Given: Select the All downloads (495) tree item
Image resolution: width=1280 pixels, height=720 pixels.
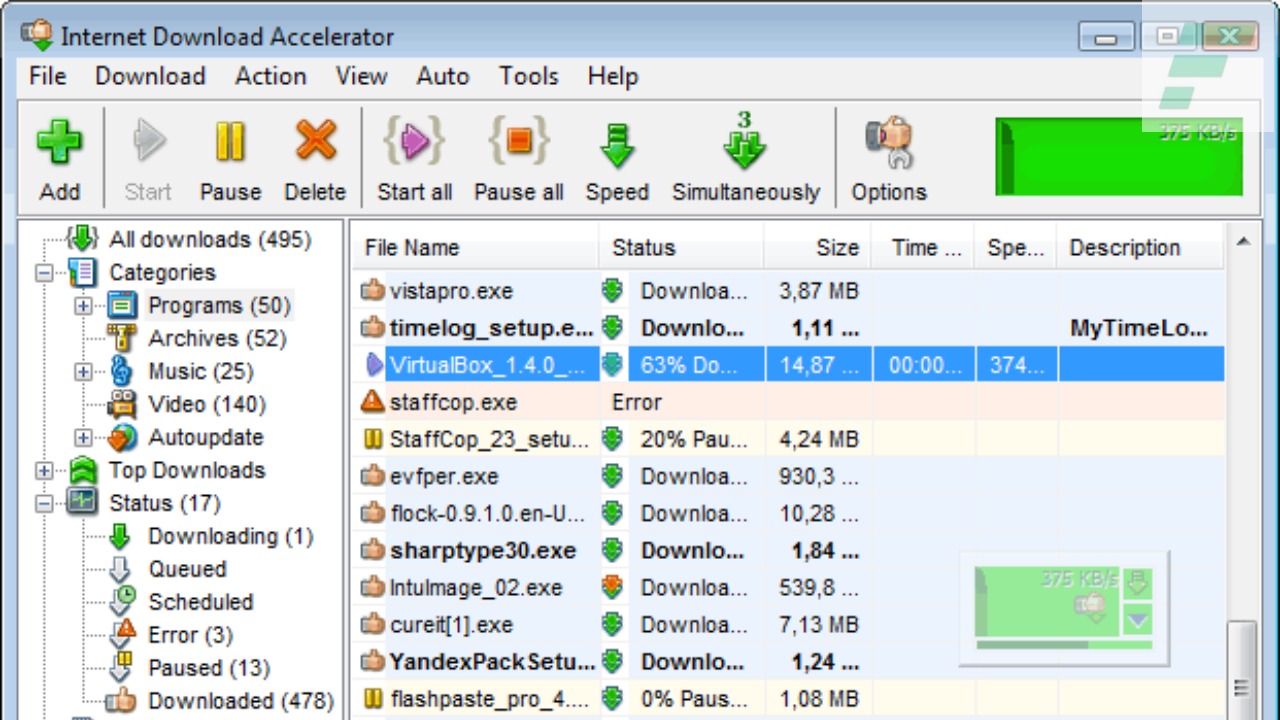Looking at the screenshot, I should click(210, 240).
